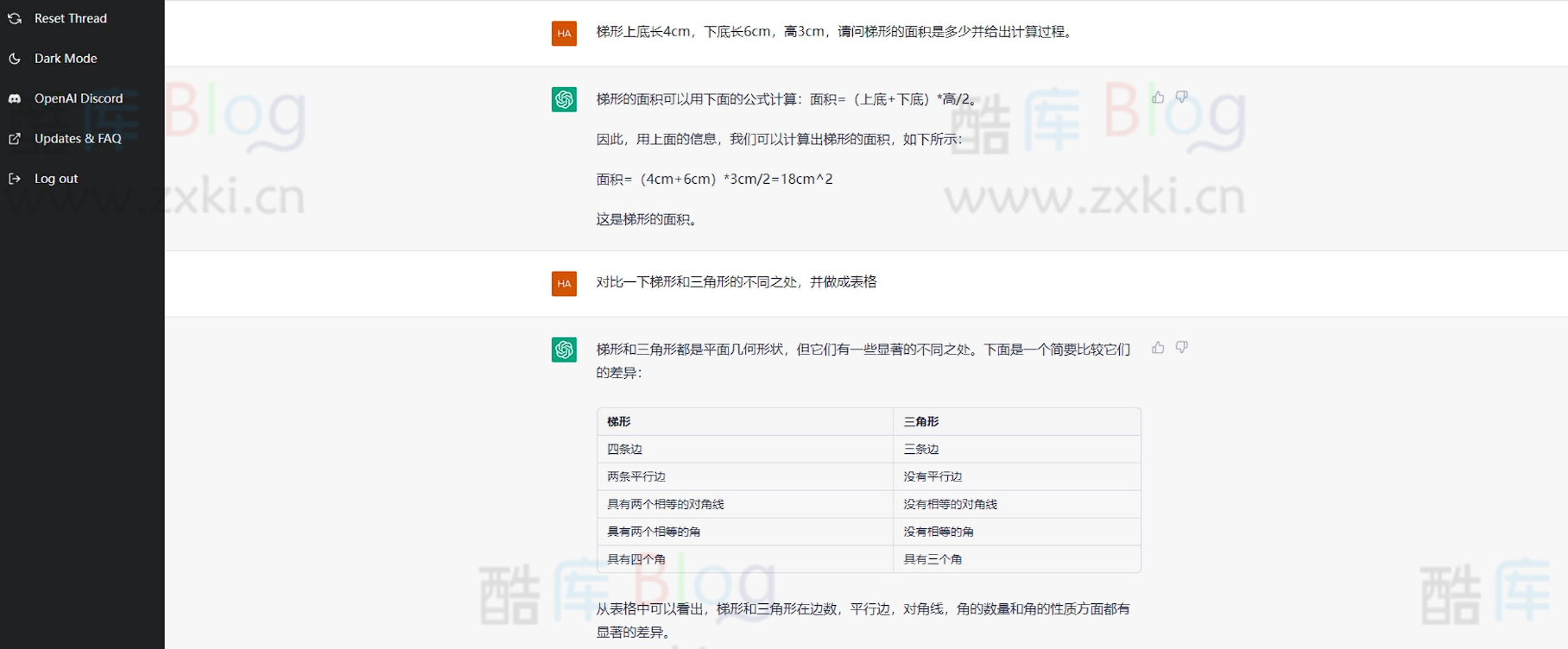Click the table cell 没有相等的对角线
The height and width of the screenshot is (649, 1568).
(1017, 504)
